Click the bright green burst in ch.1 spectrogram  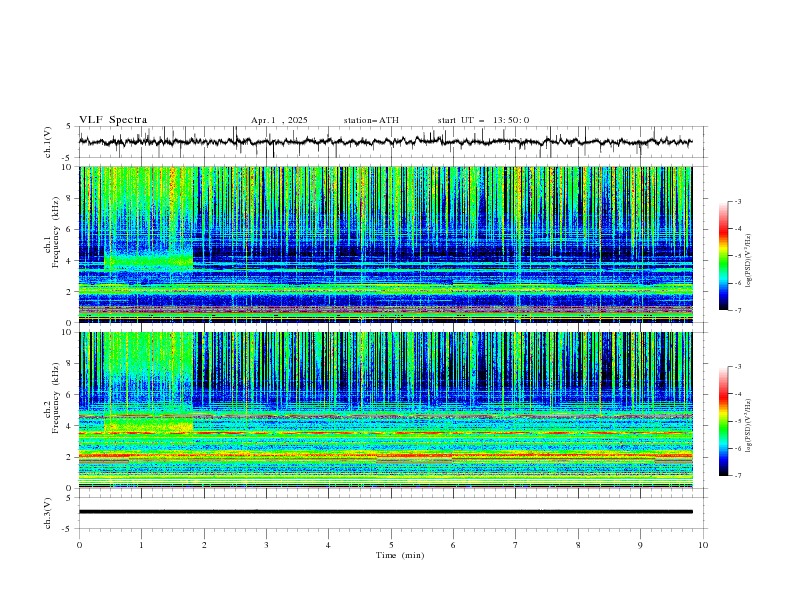(148, 261)
